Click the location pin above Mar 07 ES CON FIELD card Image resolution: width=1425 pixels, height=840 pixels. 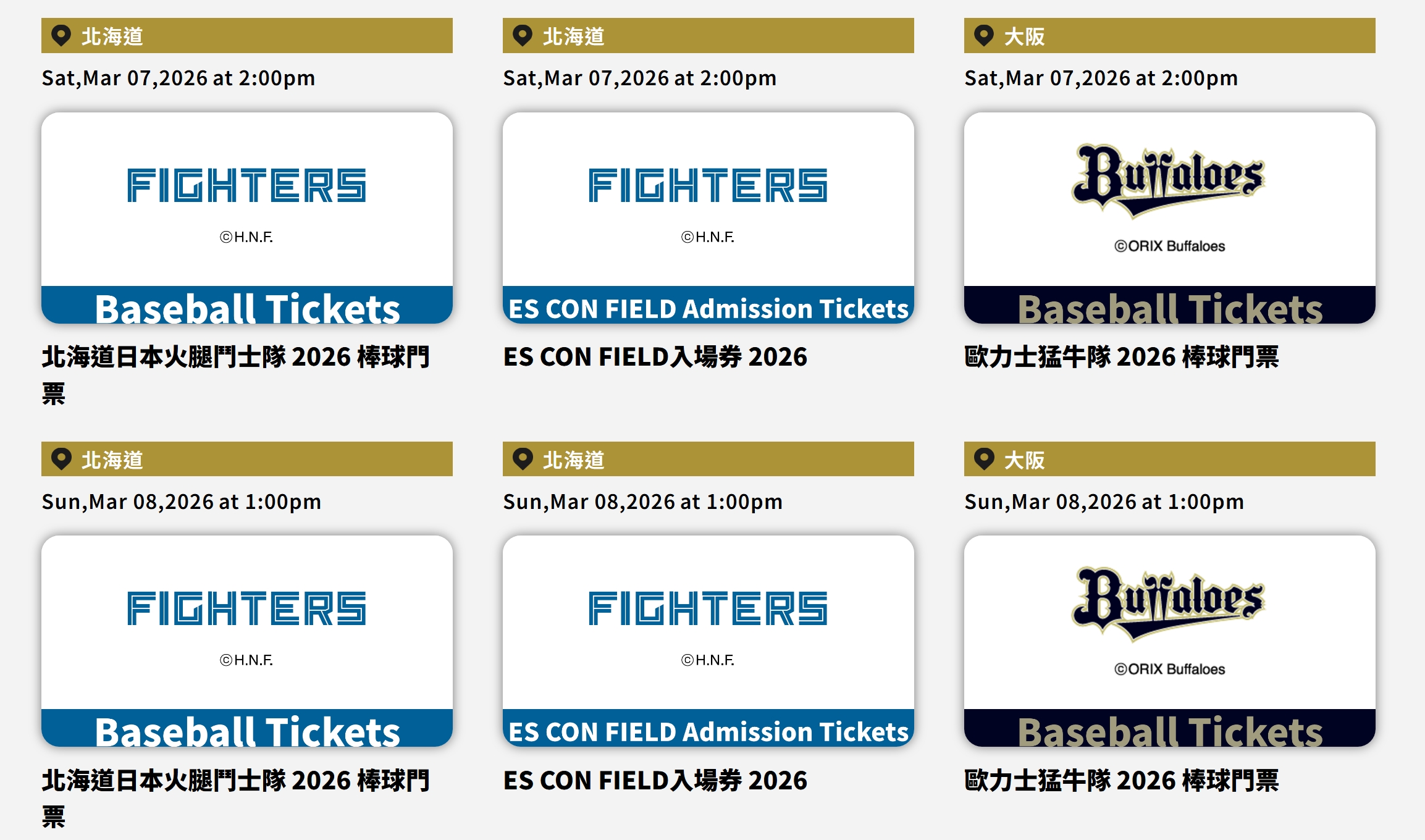pos(523,35)
